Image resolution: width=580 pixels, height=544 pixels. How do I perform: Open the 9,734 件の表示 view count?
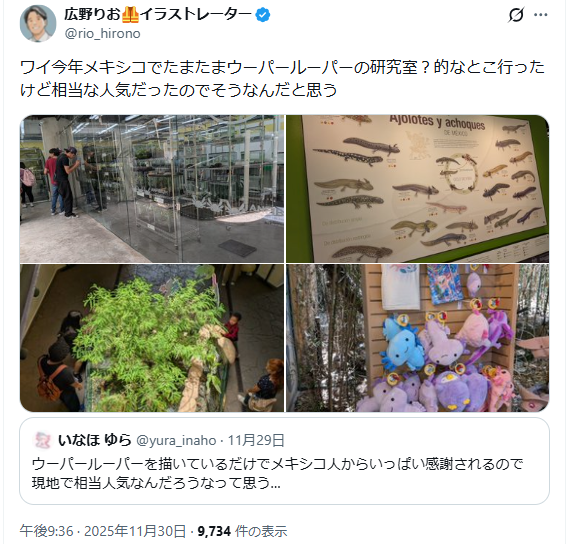(x=242, y=531)
